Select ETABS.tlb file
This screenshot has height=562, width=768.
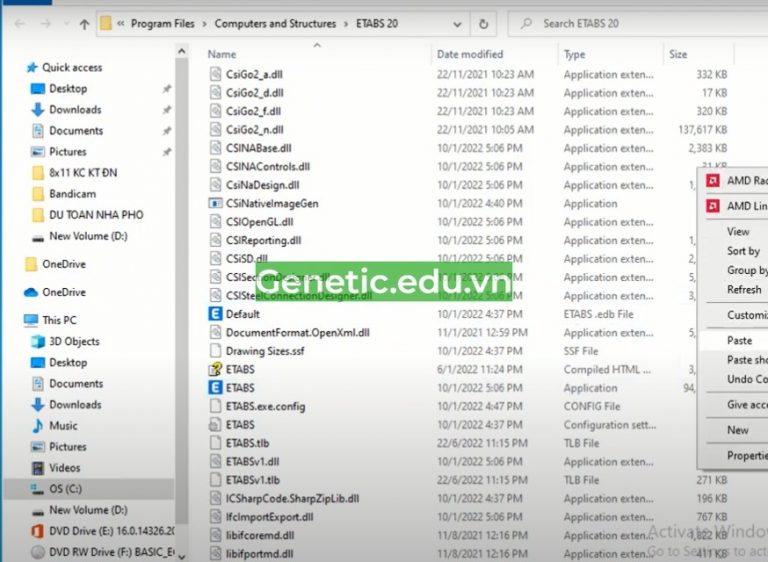pyautogui.click(x=247, y=443)
